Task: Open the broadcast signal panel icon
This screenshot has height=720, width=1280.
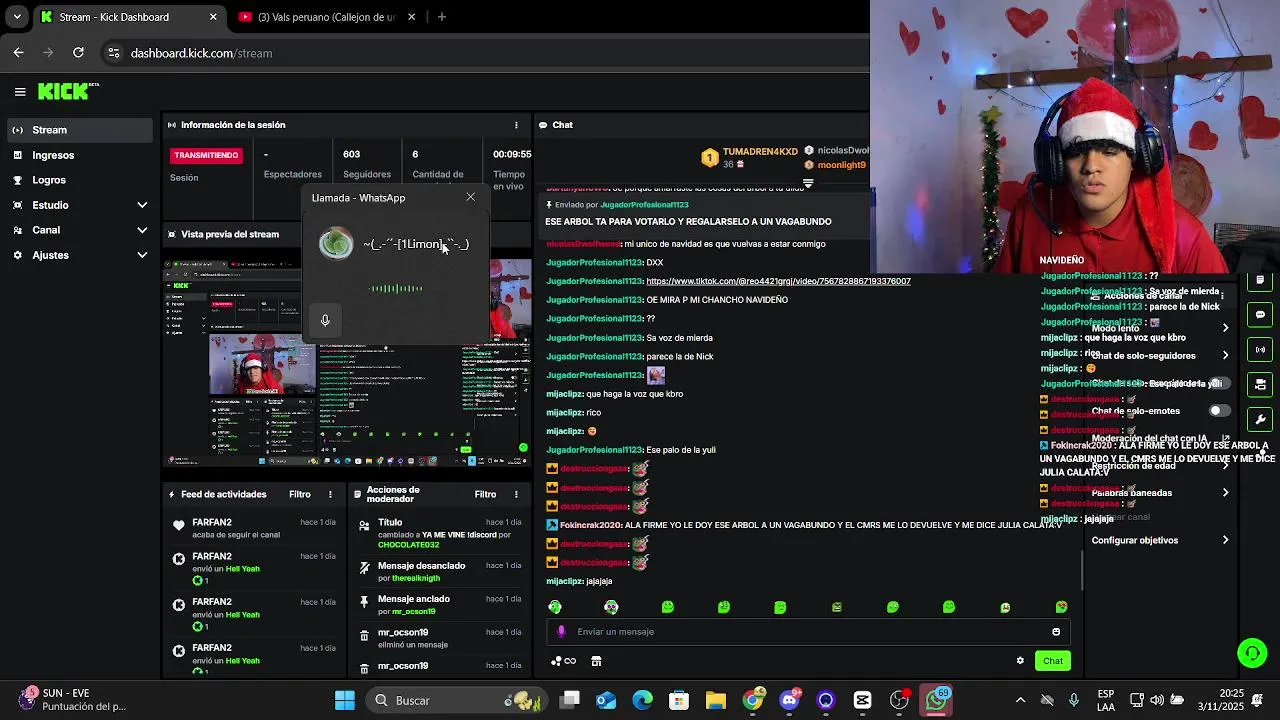Action: point(1260,350)
